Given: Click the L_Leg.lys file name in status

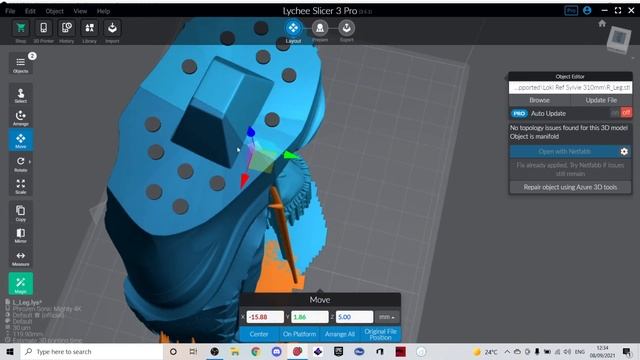Looking at the screenshot, I should tap(27, 302).
